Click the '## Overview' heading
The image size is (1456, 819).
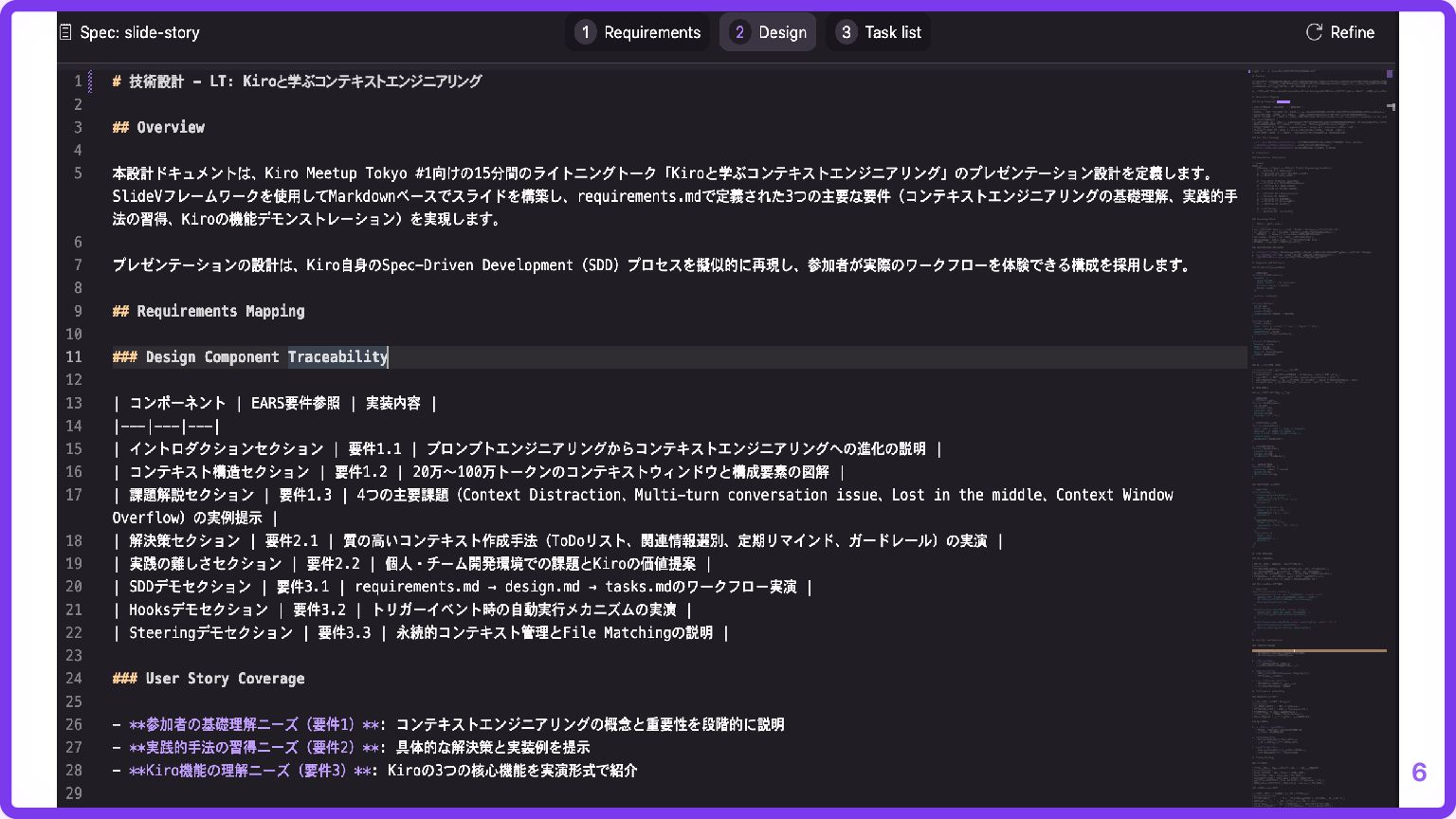click(x=158, y=127)
